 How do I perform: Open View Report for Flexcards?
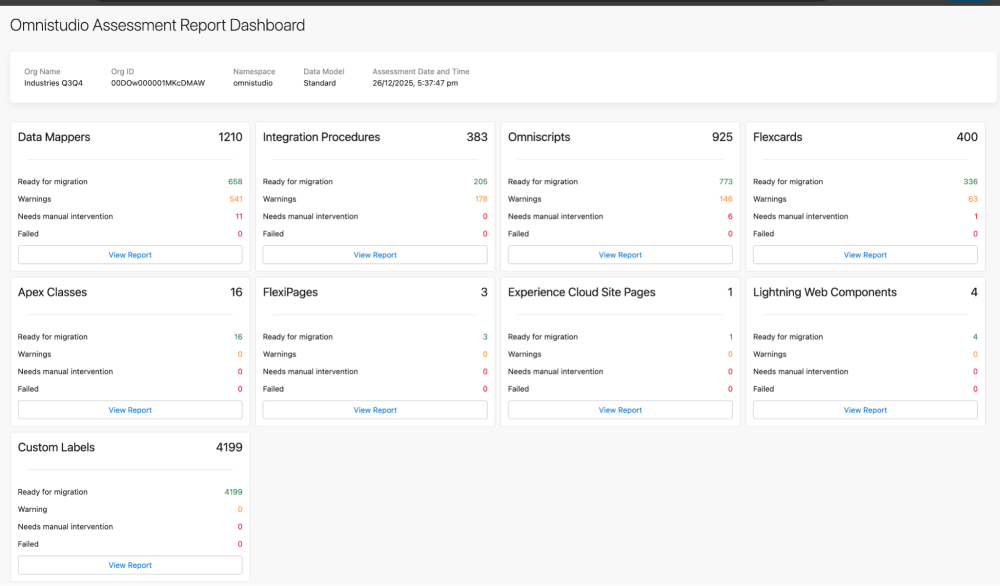pos(865,254)
